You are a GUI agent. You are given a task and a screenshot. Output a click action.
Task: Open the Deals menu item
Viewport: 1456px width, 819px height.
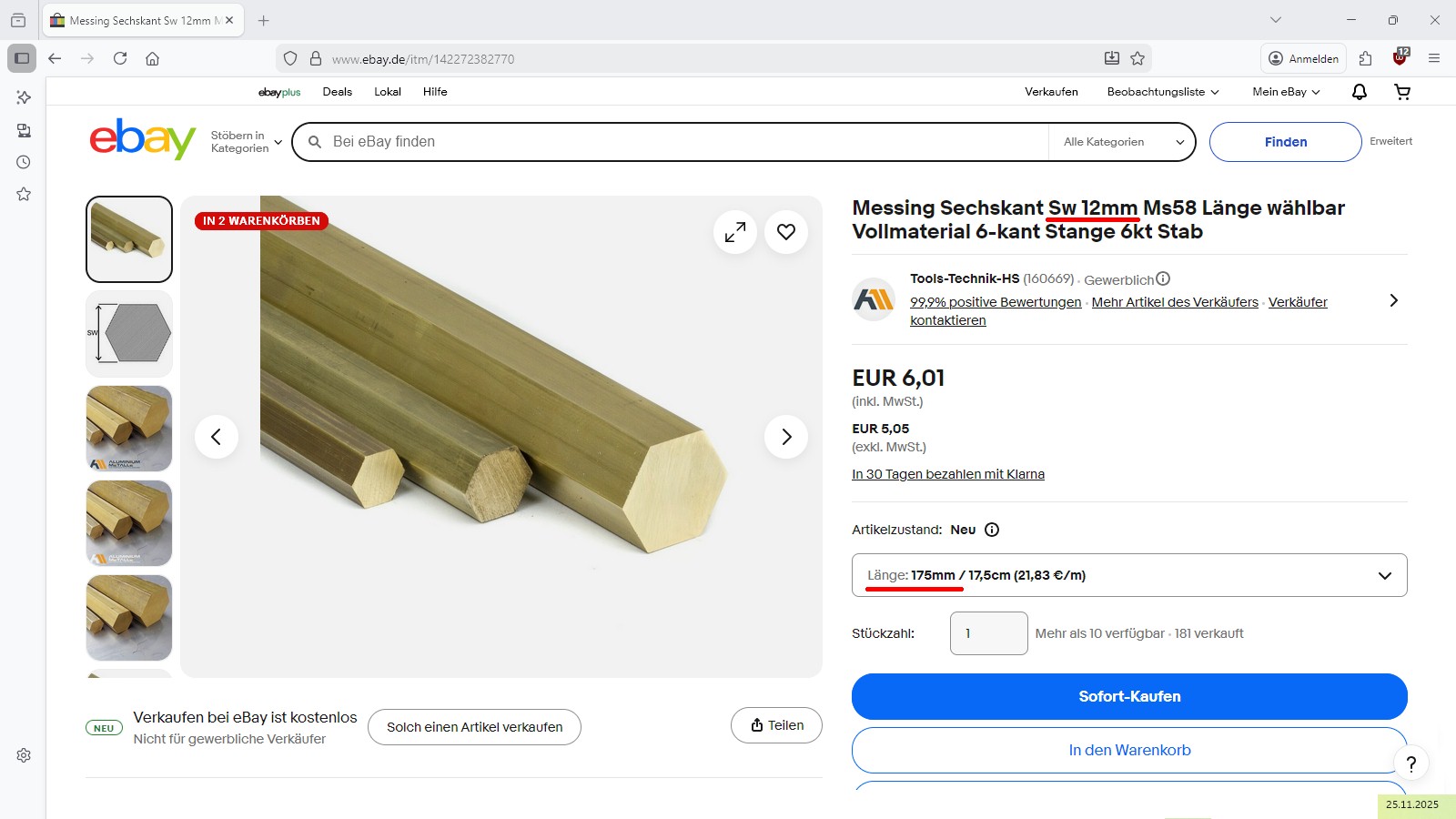(x=337, y=92)
